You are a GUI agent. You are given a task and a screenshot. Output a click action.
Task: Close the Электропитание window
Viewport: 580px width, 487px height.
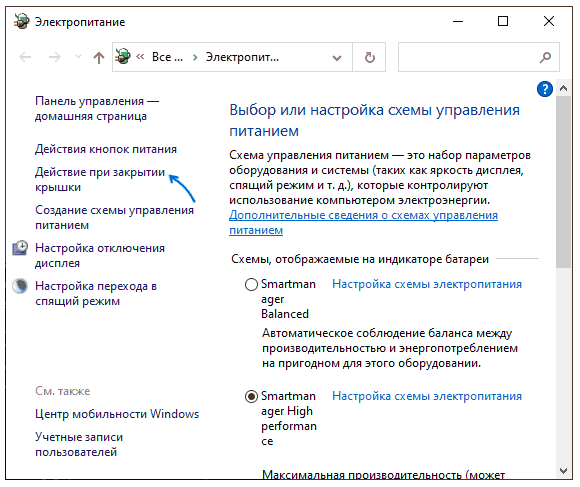tap(549, 21)
